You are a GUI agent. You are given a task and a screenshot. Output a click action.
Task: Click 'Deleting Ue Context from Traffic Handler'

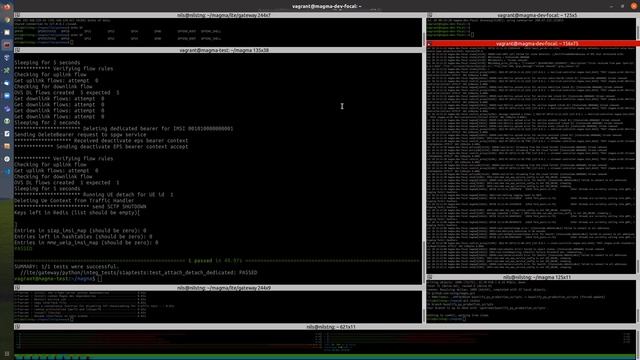(x=74, y=201)
